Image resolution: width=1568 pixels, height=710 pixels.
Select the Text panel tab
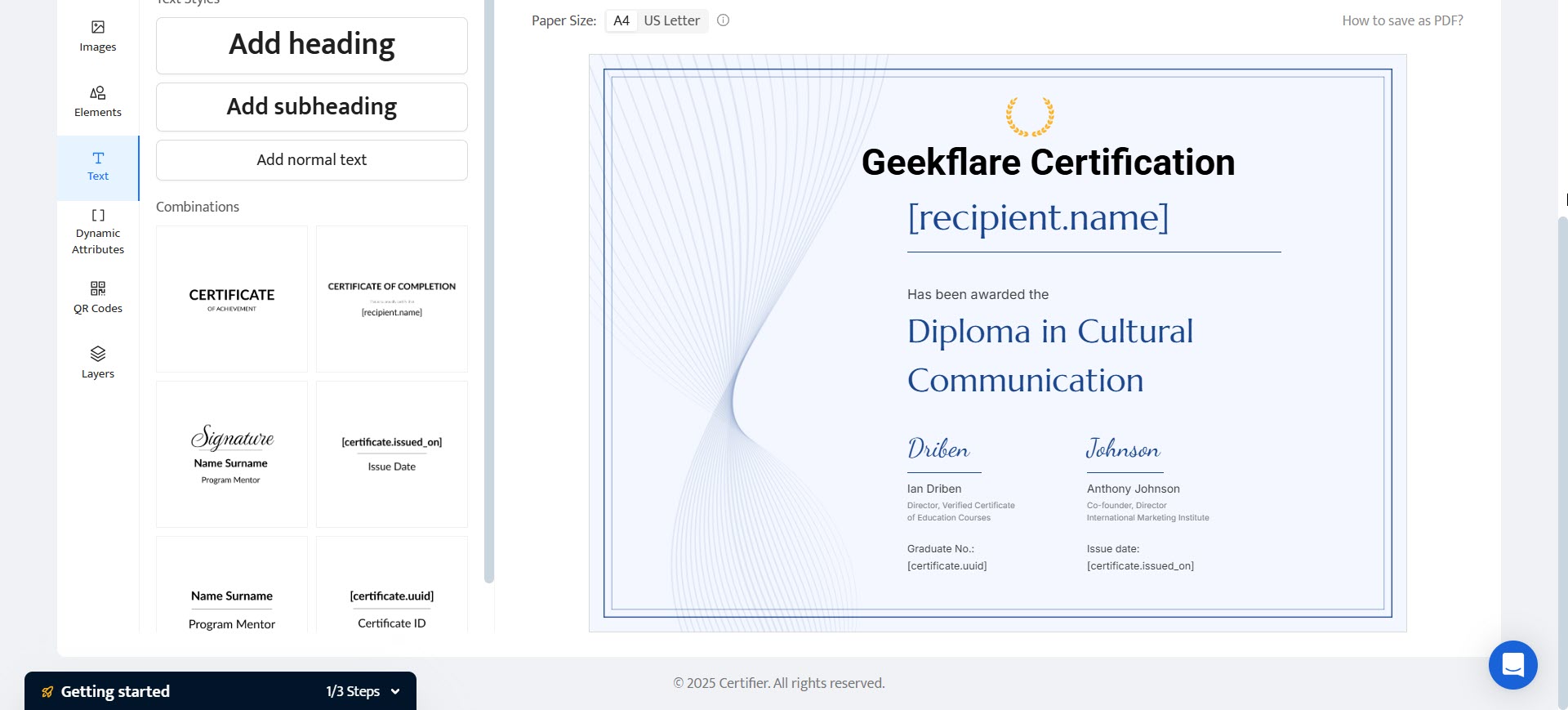click(x=98, y=167)
